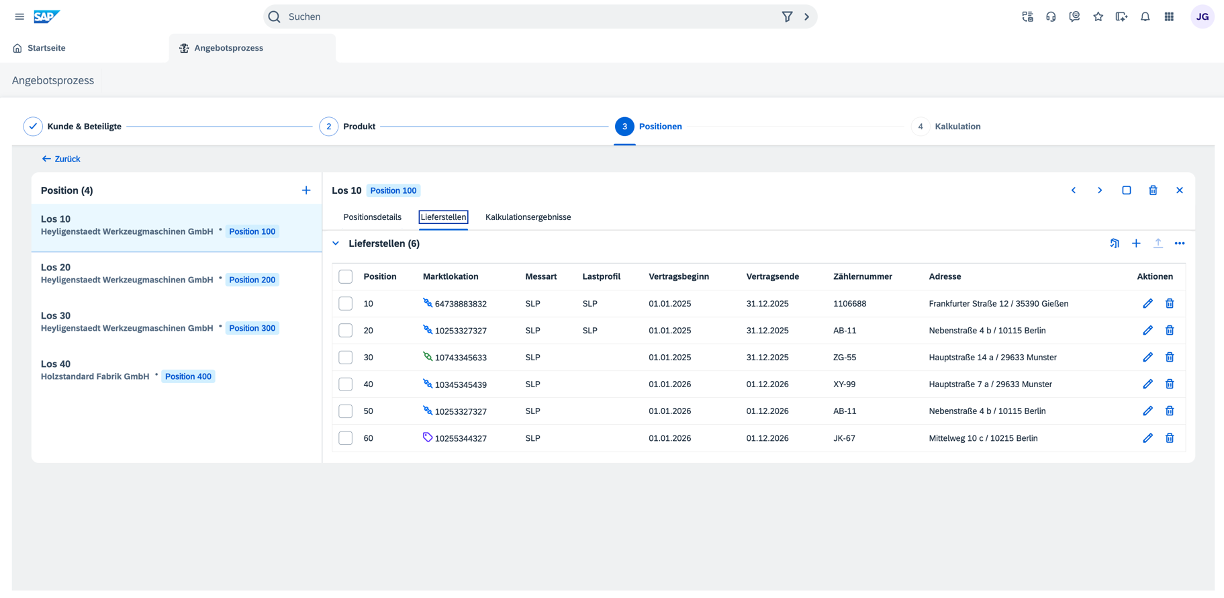Add new Position using plus icon

[x=306, y=190]
